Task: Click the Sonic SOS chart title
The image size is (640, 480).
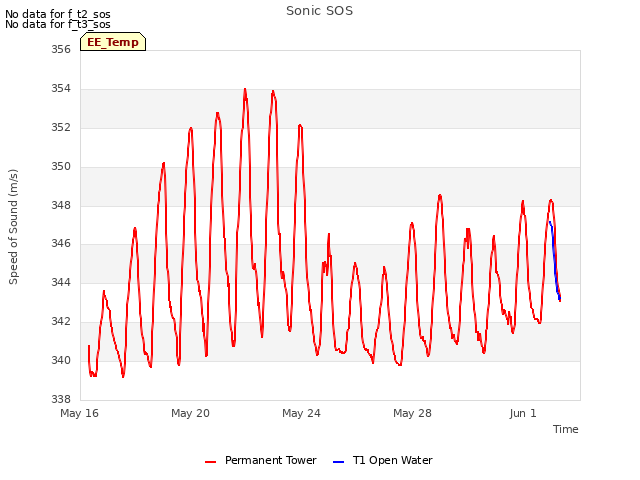Action: [x=319, y=11]
